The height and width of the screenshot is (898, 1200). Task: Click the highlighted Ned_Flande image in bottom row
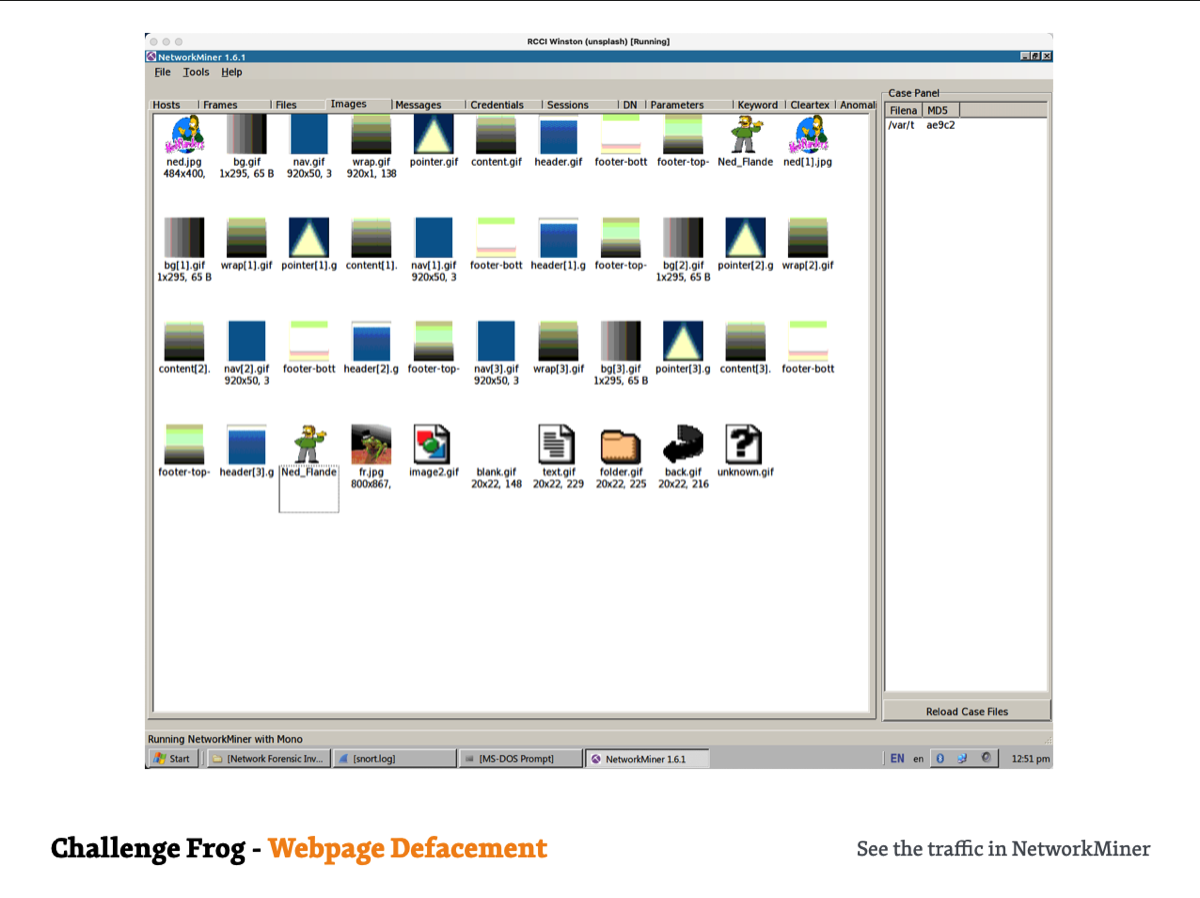click(x=308, y=444)
